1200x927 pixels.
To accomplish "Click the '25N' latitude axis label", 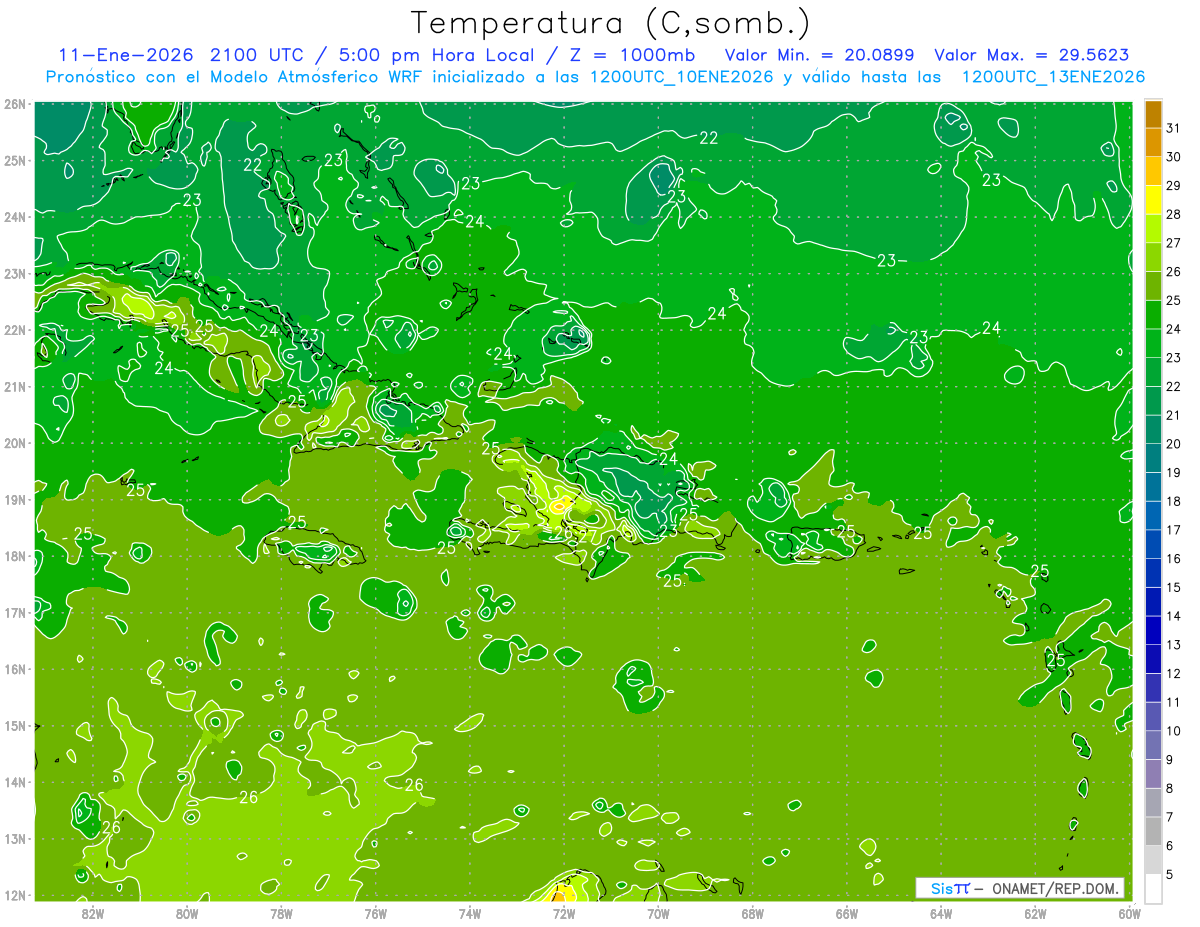I will [x=15, y=160].
